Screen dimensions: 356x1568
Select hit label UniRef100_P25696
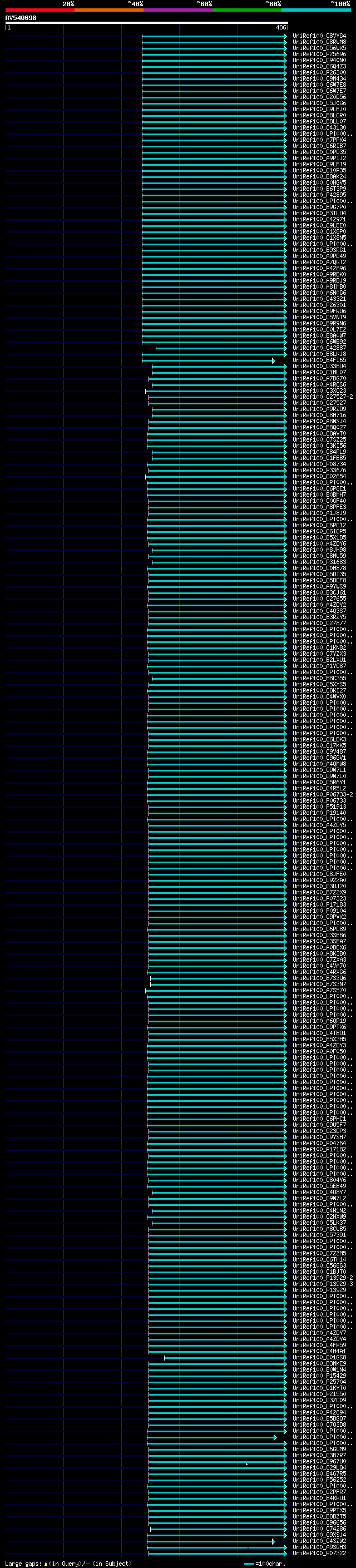pyautogui.click(x=319, y=54)
